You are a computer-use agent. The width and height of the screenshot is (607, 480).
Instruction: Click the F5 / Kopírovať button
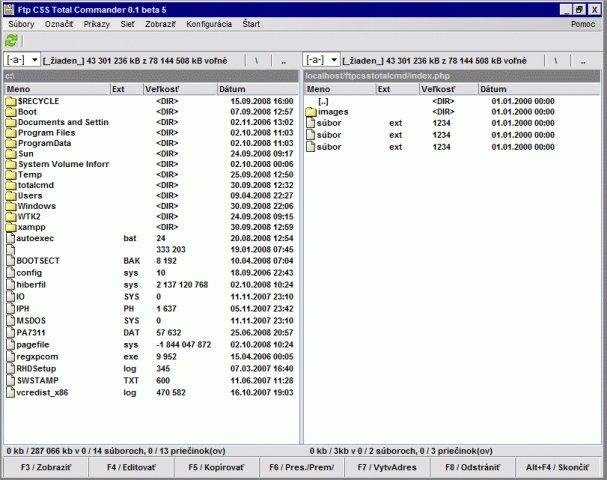pos(216,467)
